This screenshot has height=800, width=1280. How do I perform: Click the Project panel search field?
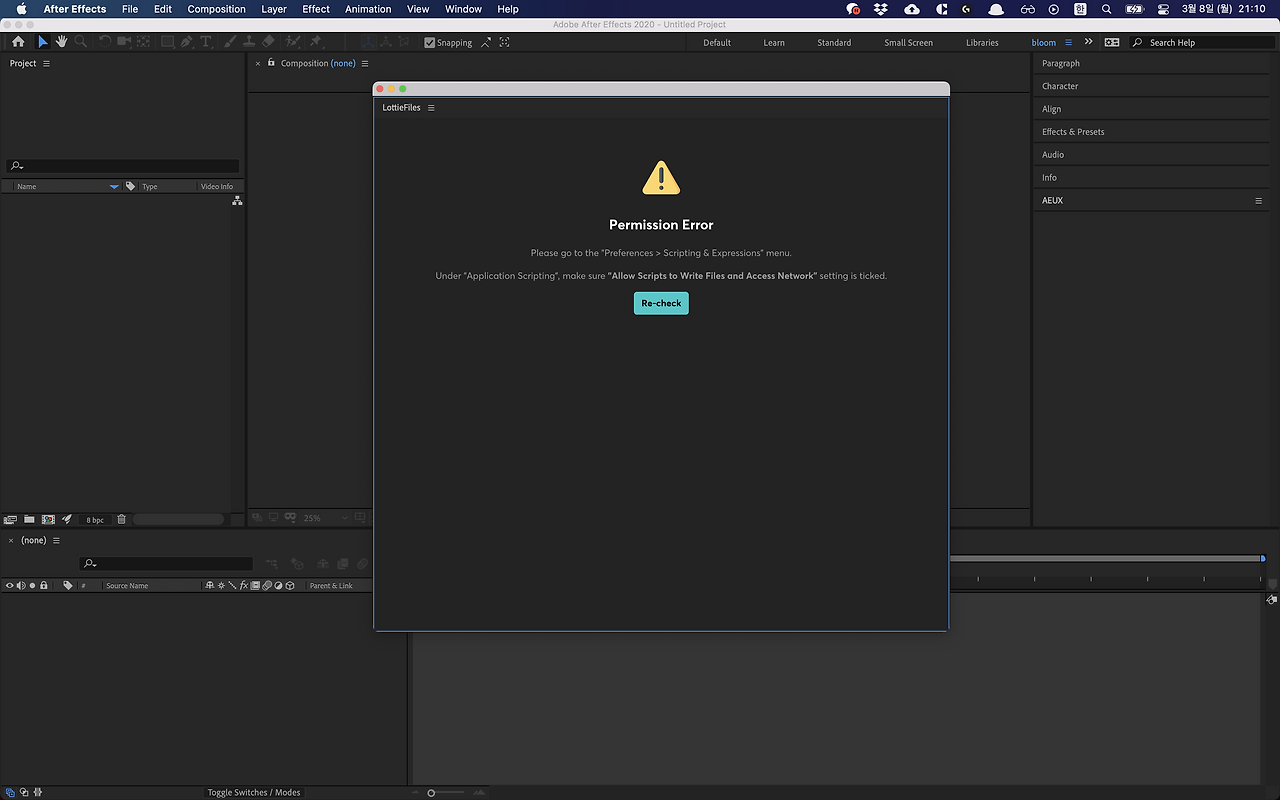point(122,166)
